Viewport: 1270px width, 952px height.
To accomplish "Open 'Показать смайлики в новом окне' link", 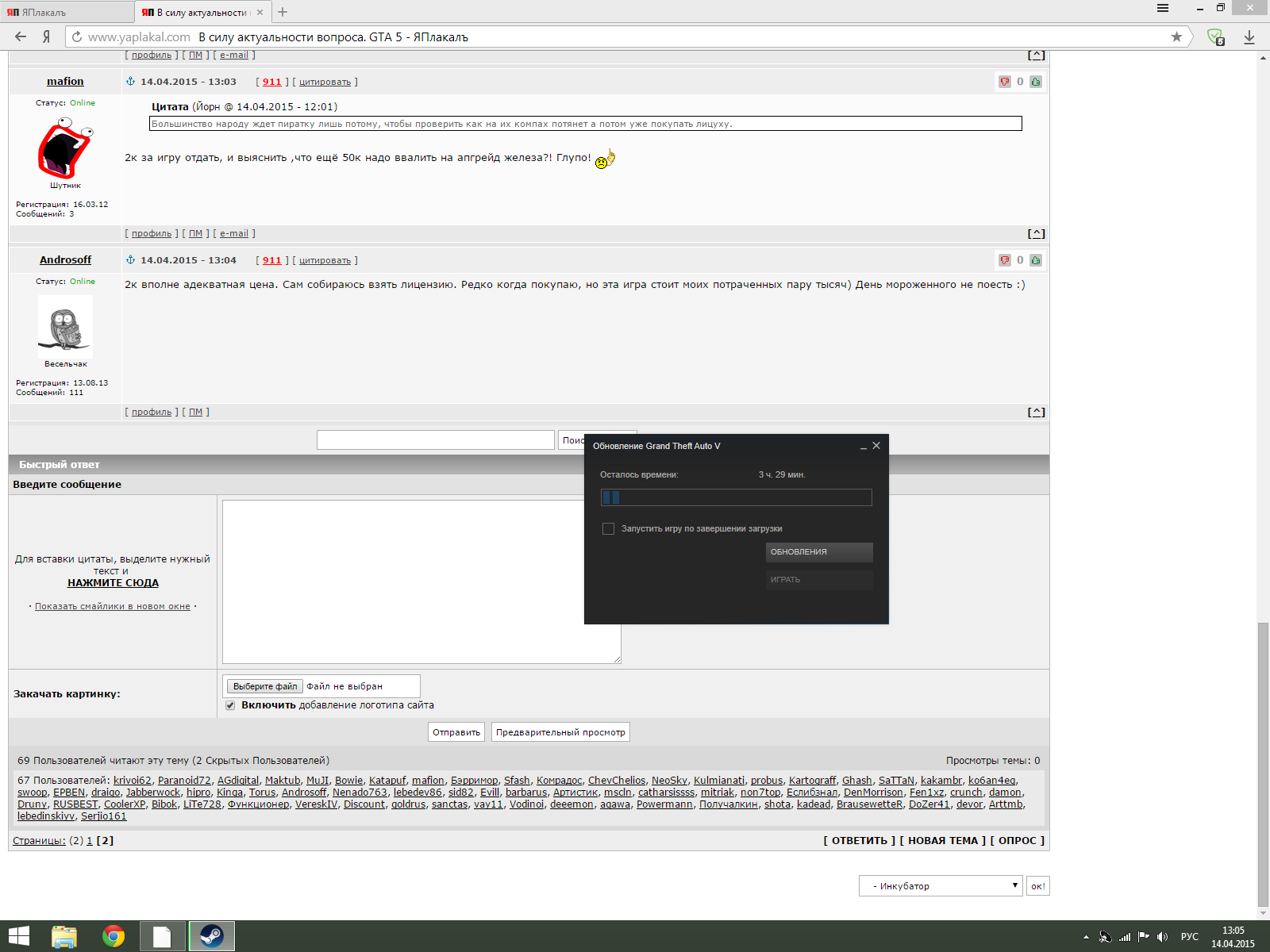I will point(113,606).
